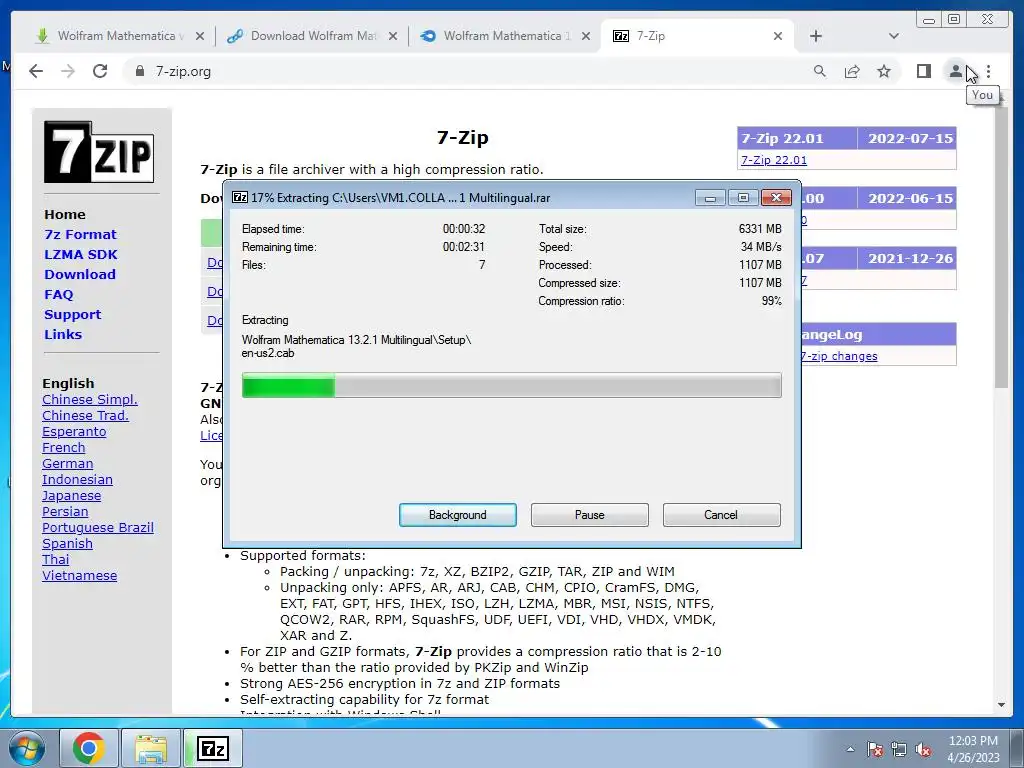The image size is (1024, 768).
Task: Open the Support link in sidebar
Action: pos(72,315)
